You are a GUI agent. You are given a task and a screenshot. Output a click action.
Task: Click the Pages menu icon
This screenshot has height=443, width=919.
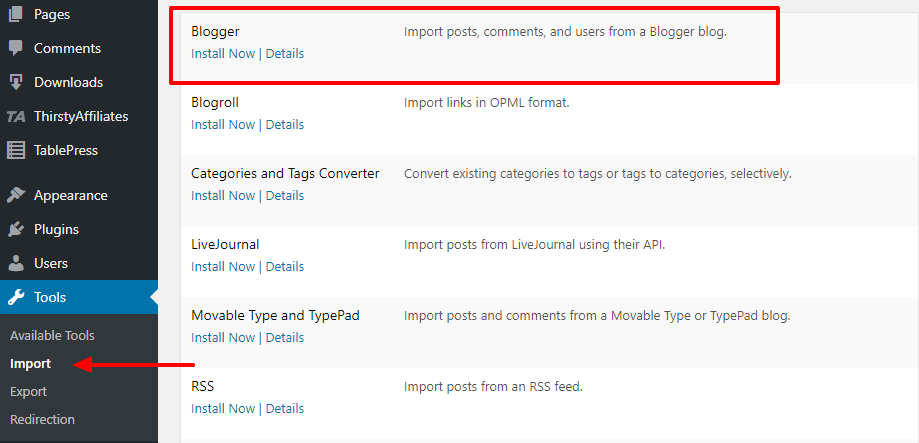(16, 14)
